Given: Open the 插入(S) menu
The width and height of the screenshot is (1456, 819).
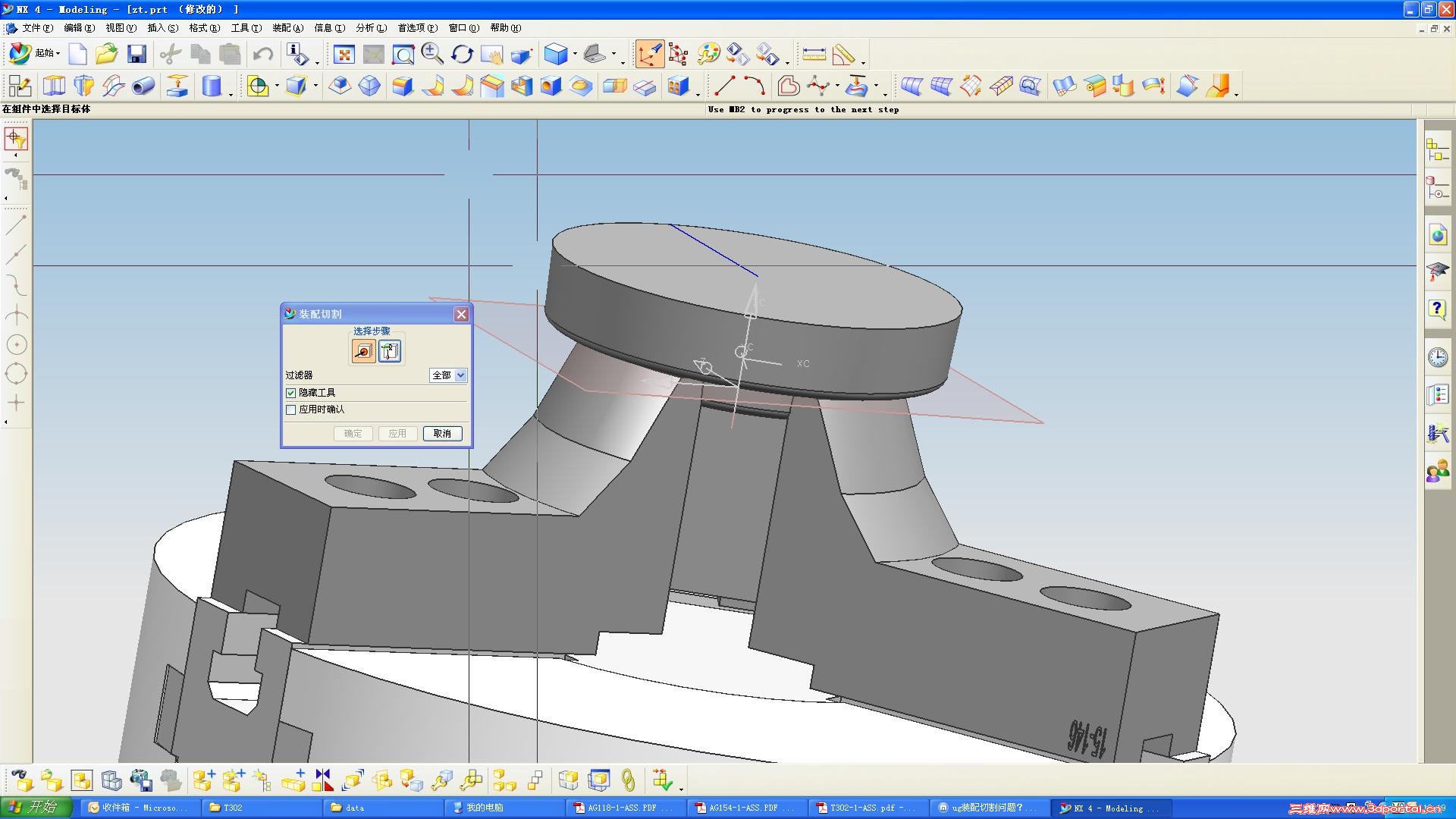Looking at the screenshot, I should tap(162, 28).
